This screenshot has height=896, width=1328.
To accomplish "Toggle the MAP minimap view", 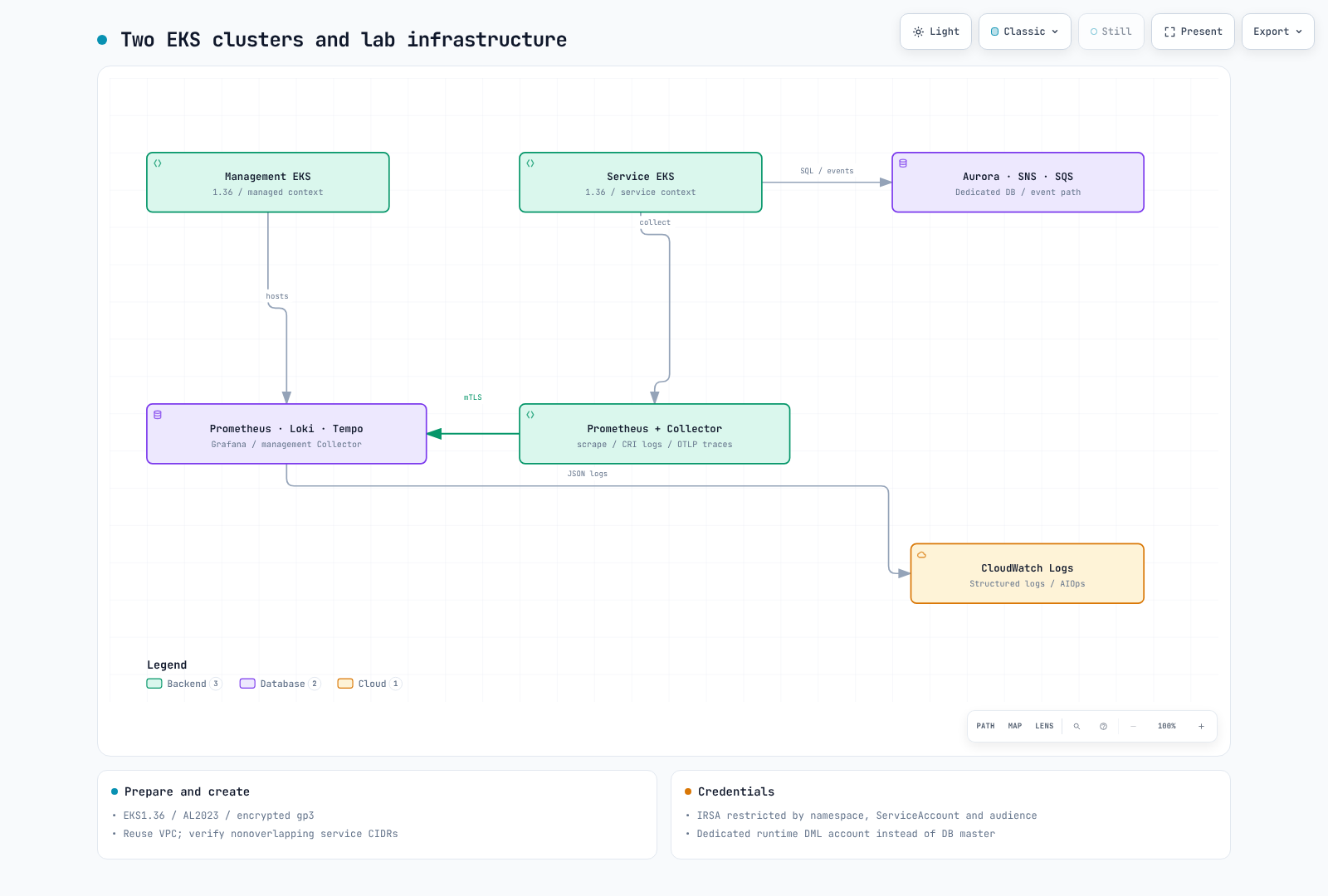I will pyautogui.click(x=1015, y=726).
